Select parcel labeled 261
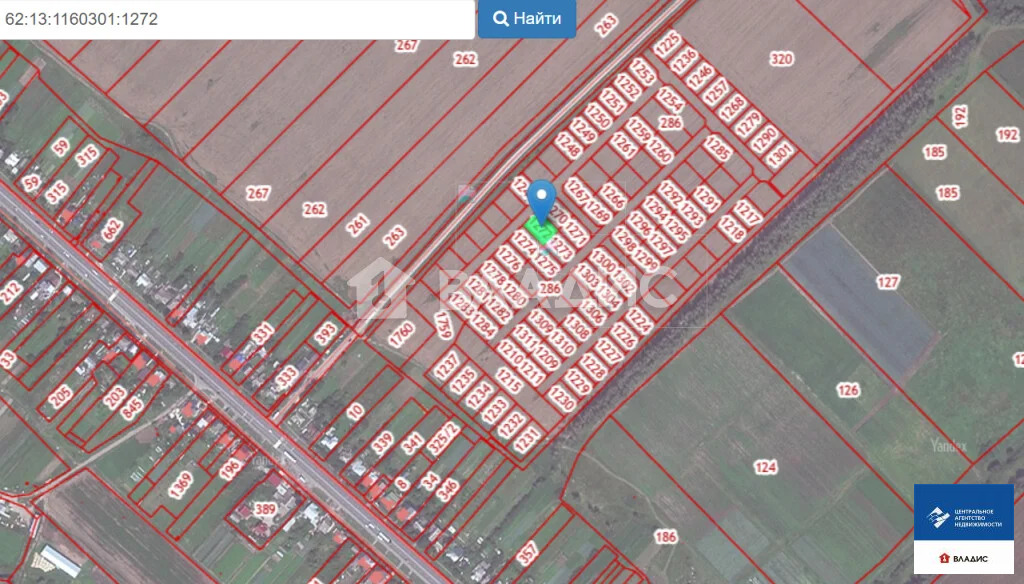 pos(357,225)
